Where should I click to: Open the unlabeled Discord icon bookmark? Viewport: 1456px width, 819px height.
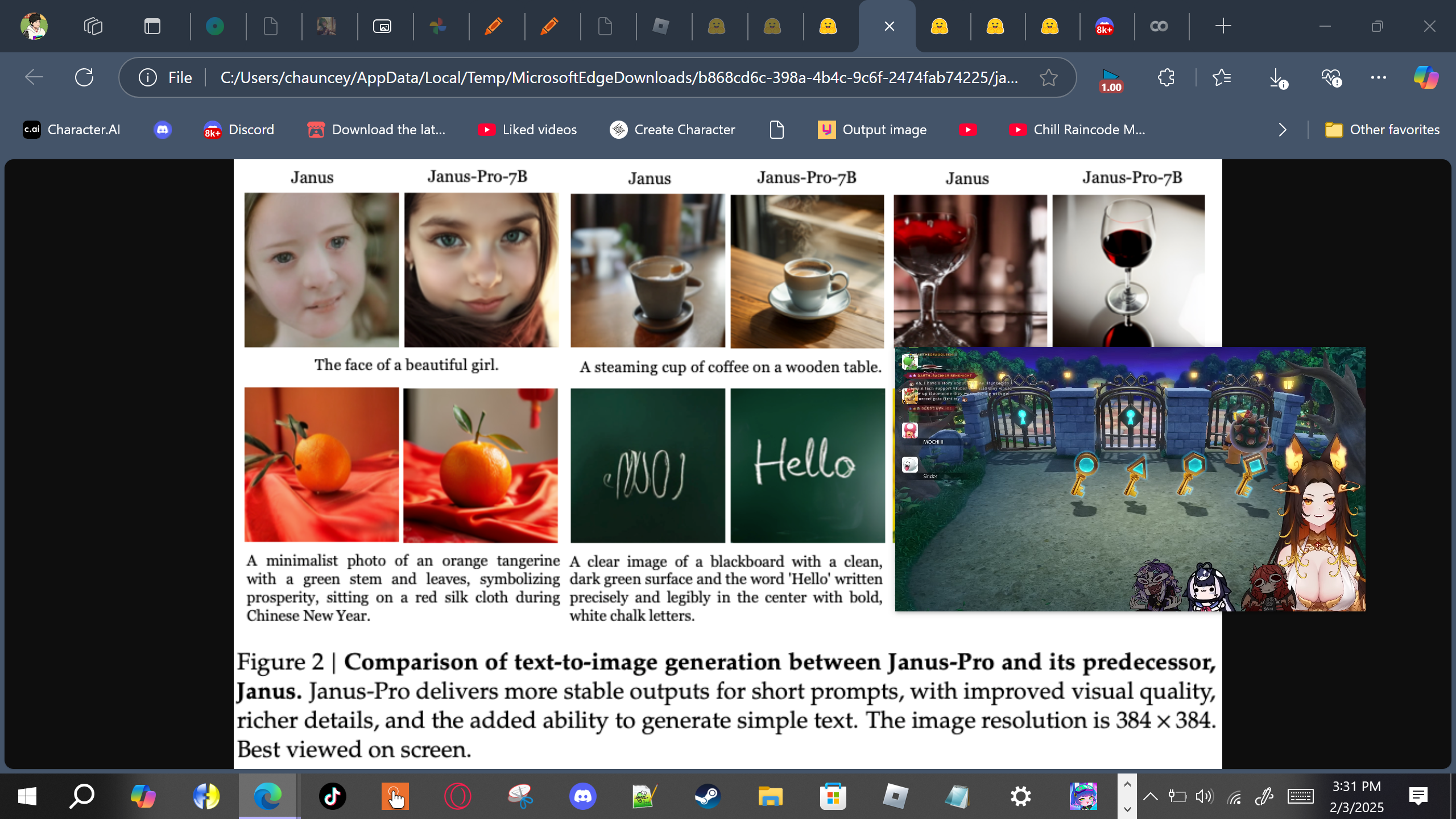(x=163, y=130)
